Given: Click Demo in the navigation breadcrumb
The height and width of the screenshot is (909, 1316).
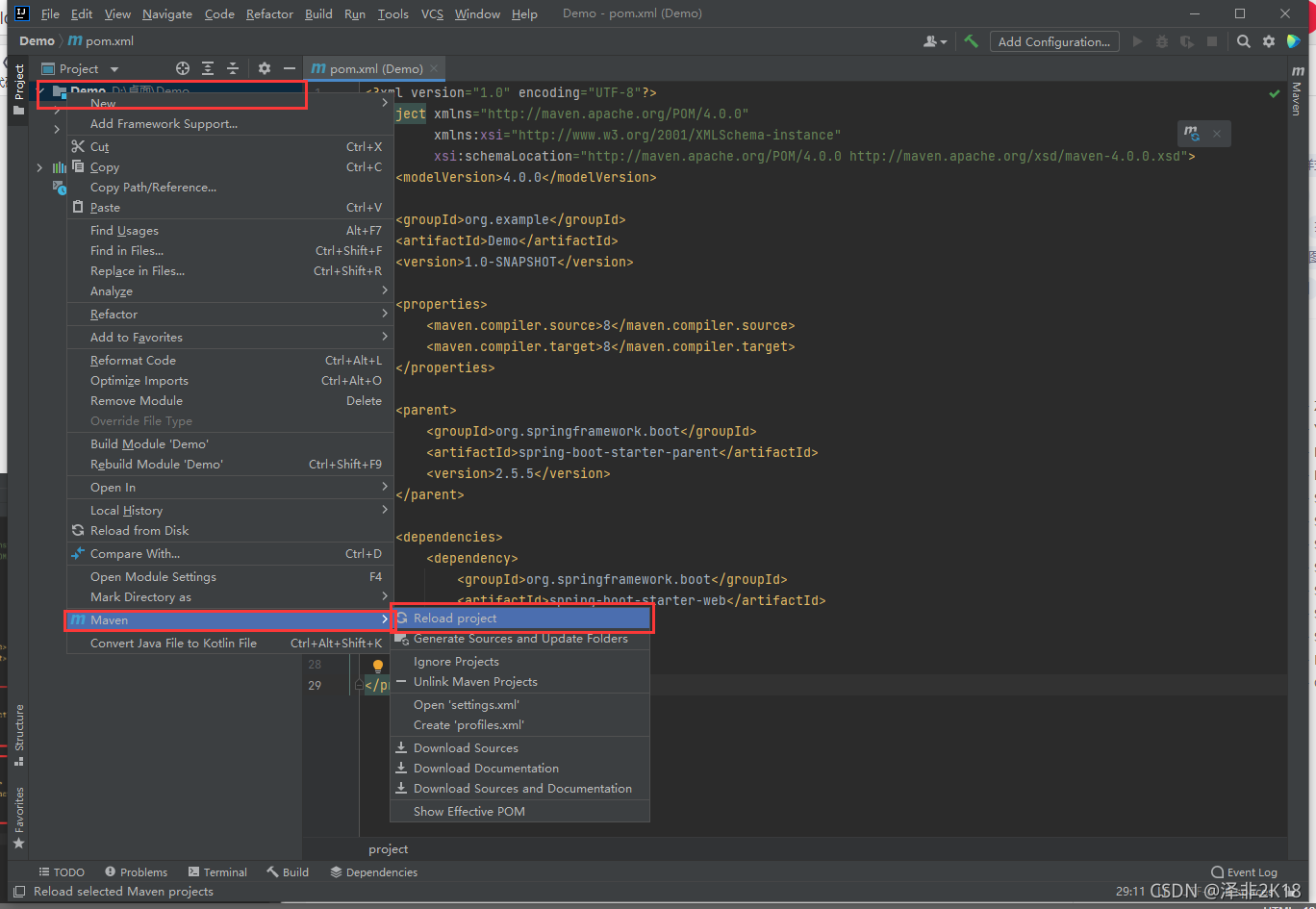Looking at the screenshot, I should click(38, 41).
